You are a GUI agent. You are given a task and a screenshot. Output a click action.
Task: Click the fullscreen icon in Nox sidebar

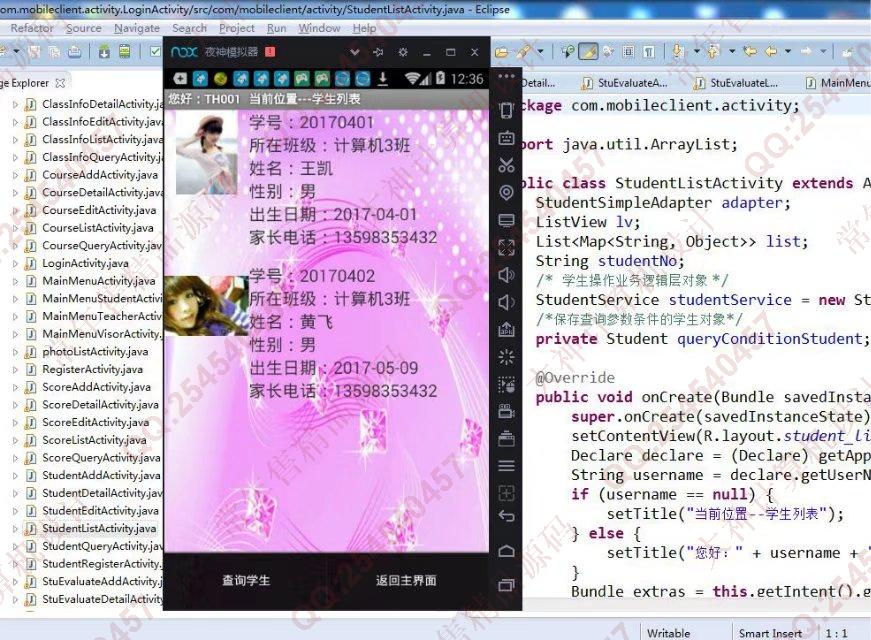coord(506,247)
